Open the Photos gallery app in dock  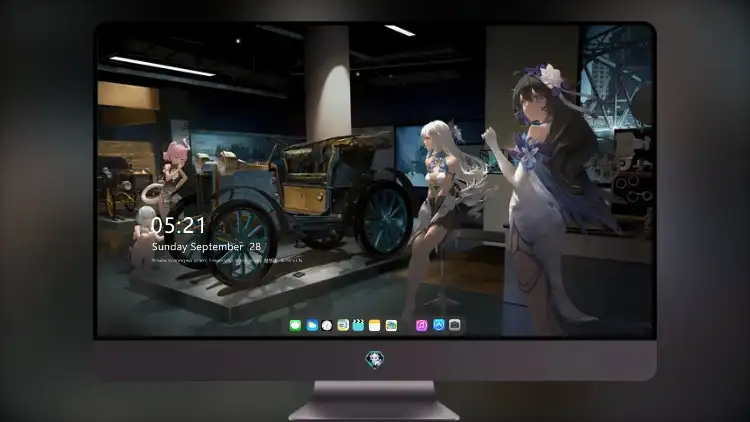391,325
